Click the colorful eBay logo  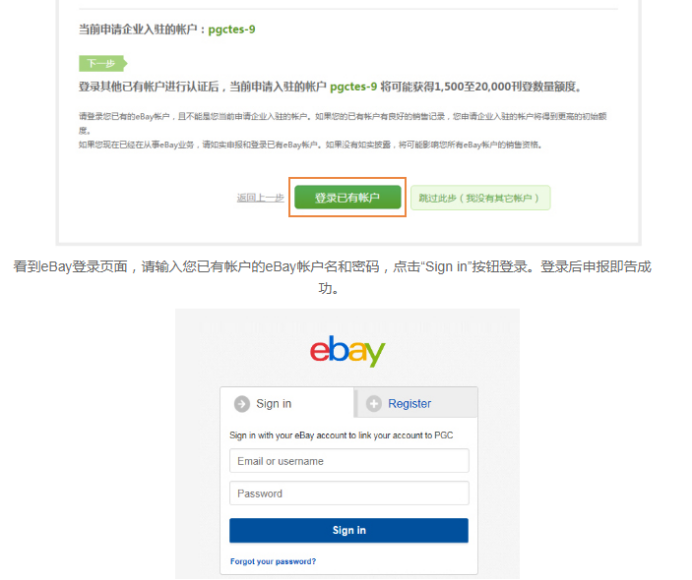coord(348,351)
